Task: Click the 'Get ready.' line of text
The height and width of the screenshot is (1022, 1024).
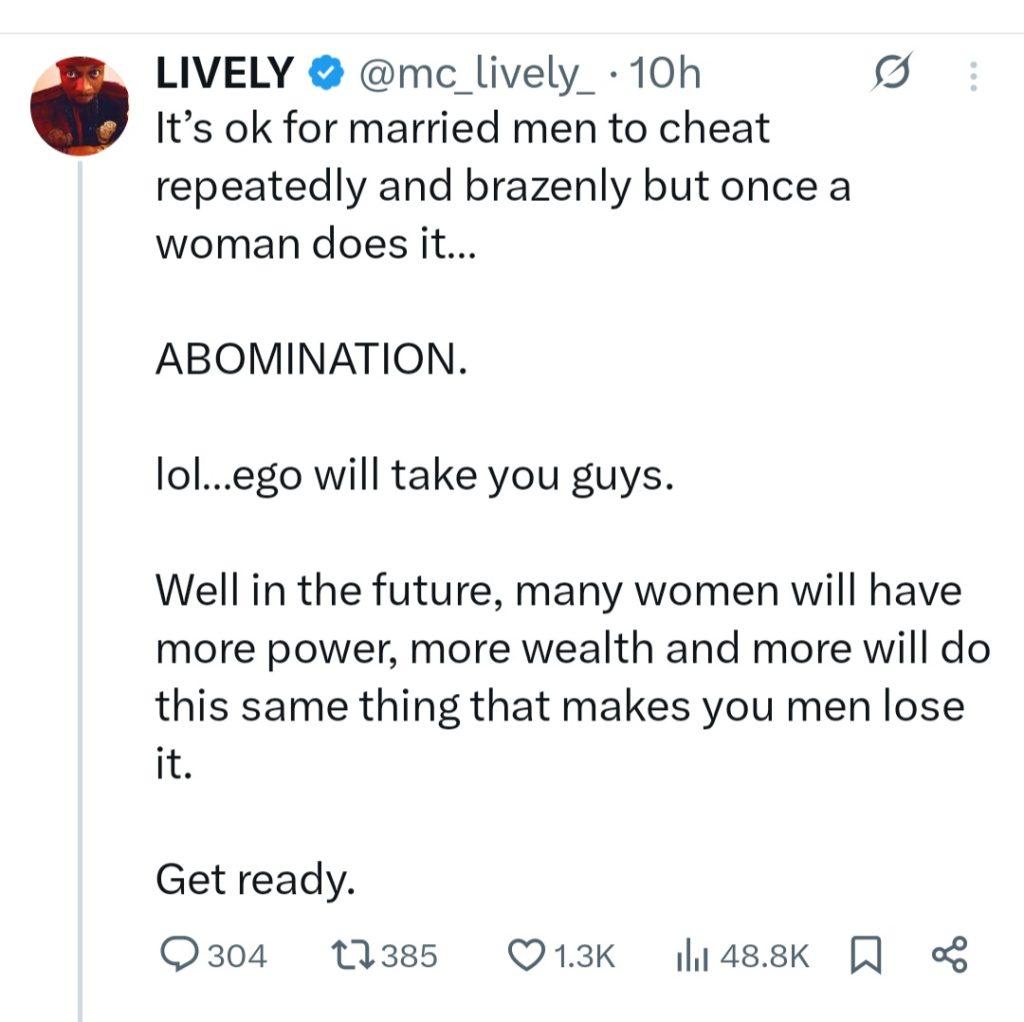Action: point(255,879)
